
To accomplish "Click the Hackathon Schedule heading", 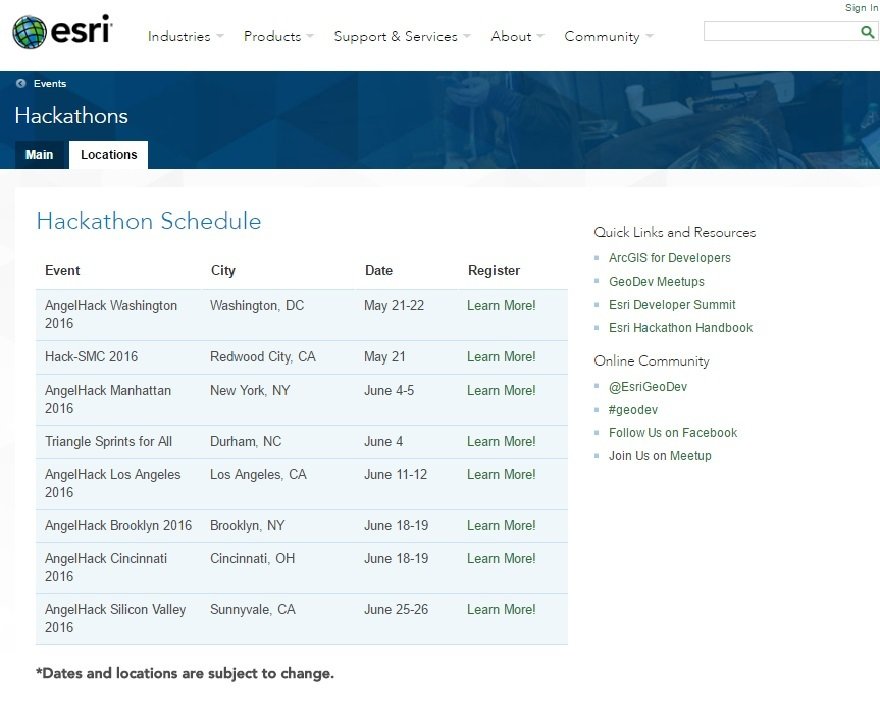I will click(149, 221).
